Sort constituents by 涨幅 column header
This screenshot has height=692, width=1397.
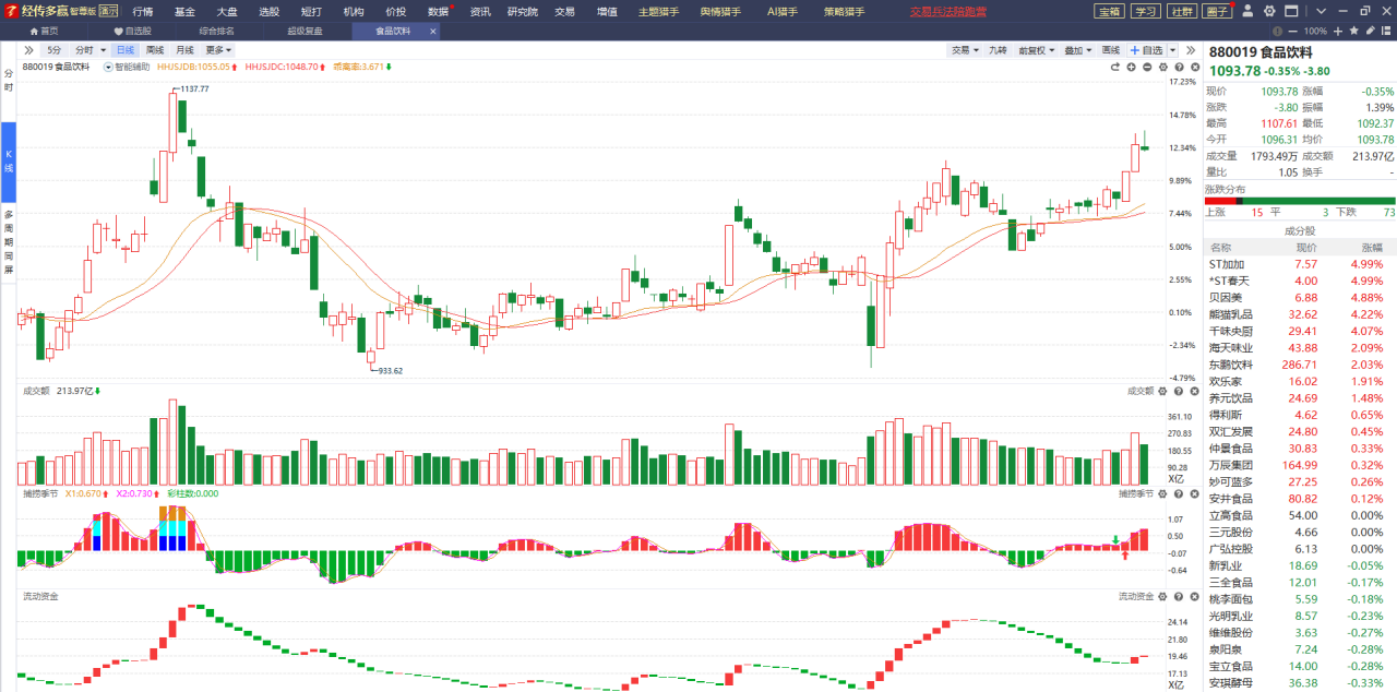(1370, 247)
